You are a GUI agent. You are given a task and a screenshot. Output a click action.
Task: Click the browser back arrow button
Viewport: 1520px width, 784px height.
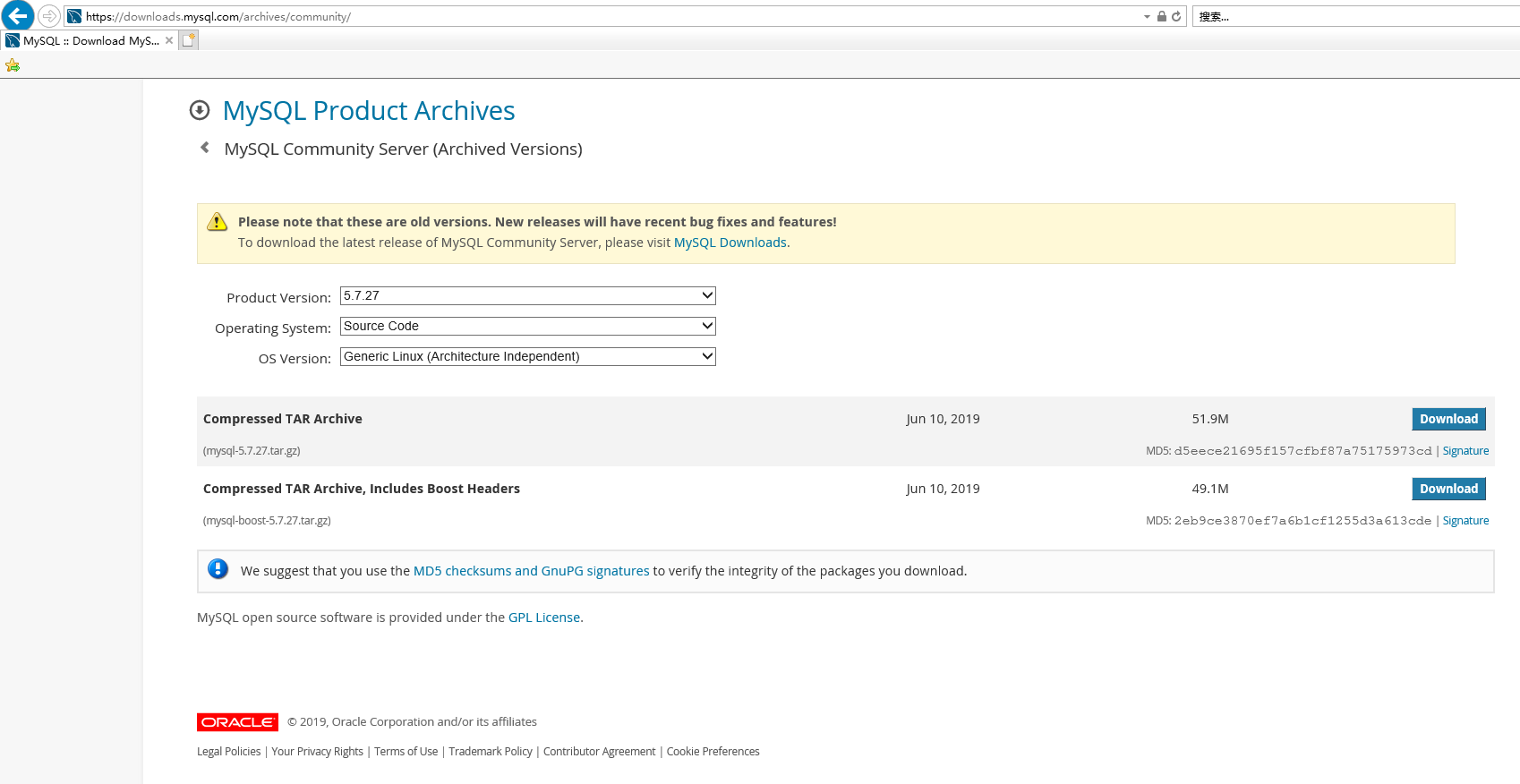click(18, 16)
